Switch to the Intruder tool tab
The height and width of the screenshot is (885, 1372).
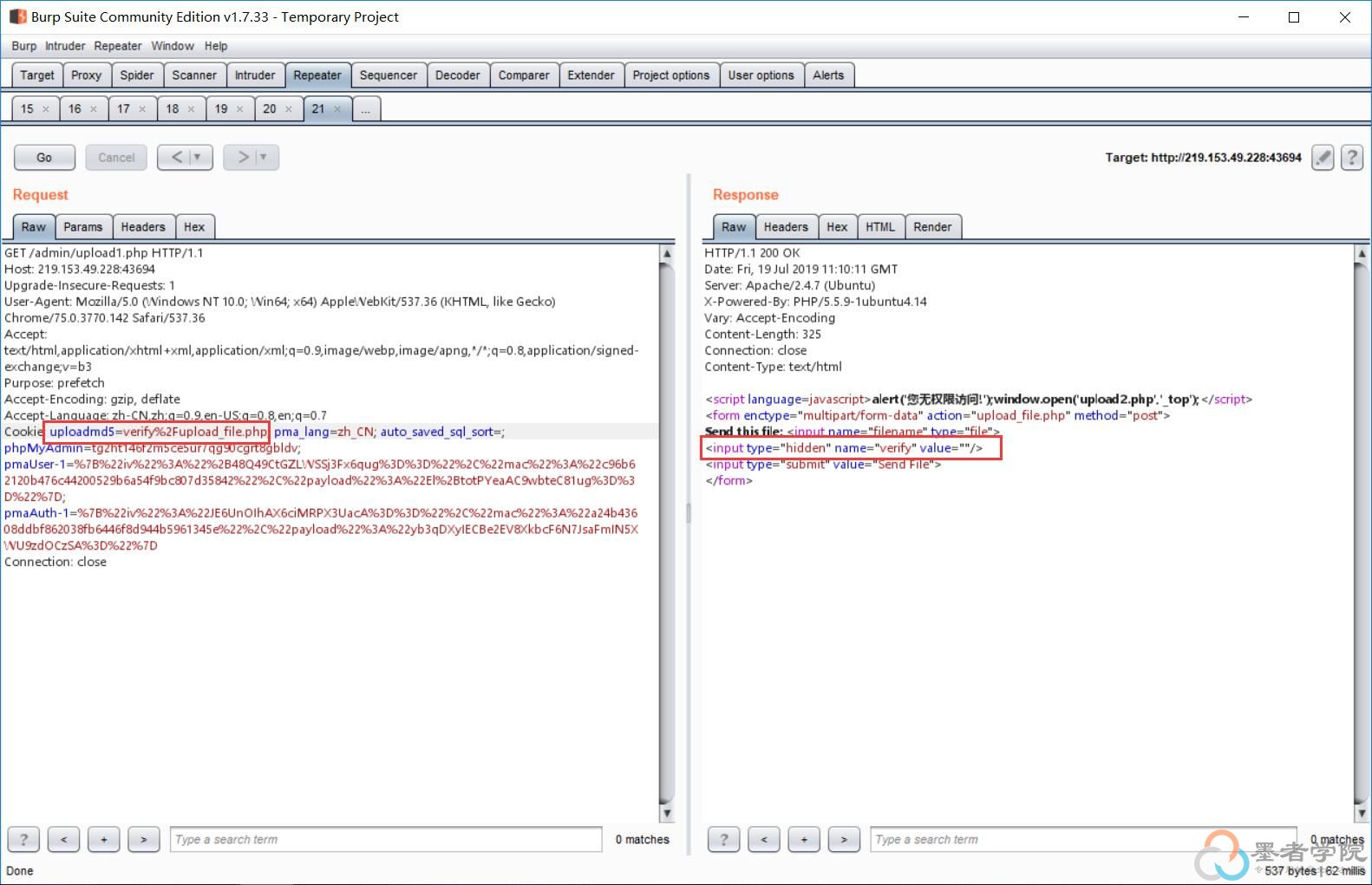[255, 75]
